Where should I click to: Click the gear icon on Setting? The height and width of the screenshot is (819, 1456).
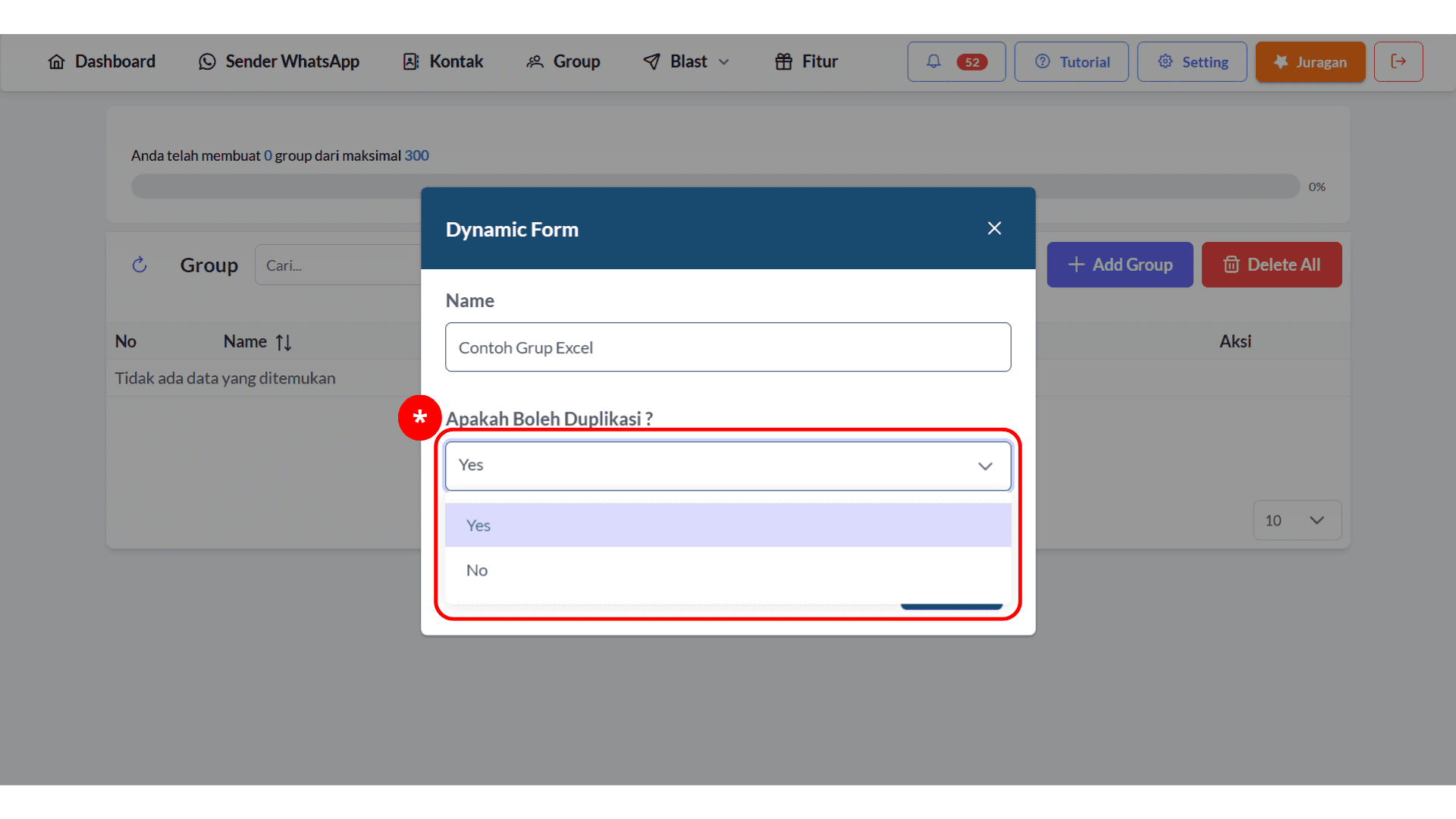pyautogui.click(x=1166, y=61)
